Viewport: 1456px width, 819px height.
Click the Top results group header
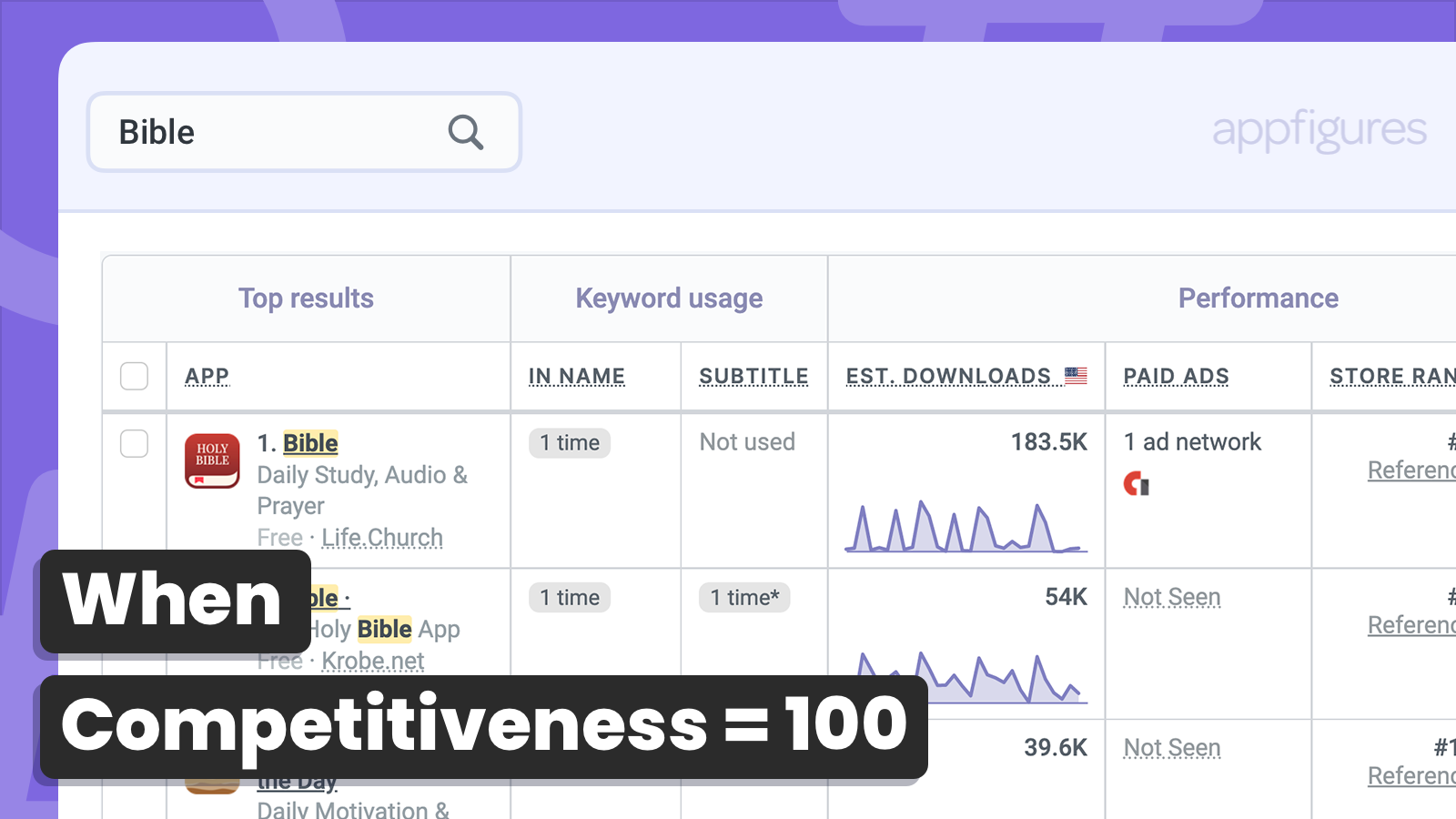point(307,298)
